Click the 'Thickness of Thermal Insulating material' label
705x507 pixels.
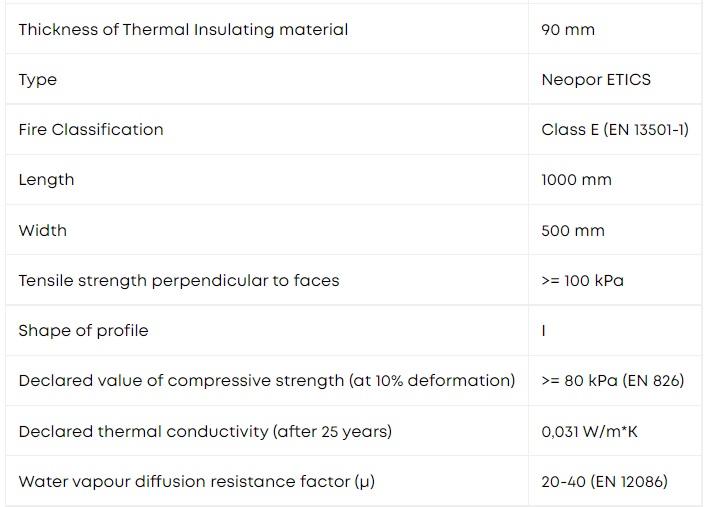tap(183, 30)
